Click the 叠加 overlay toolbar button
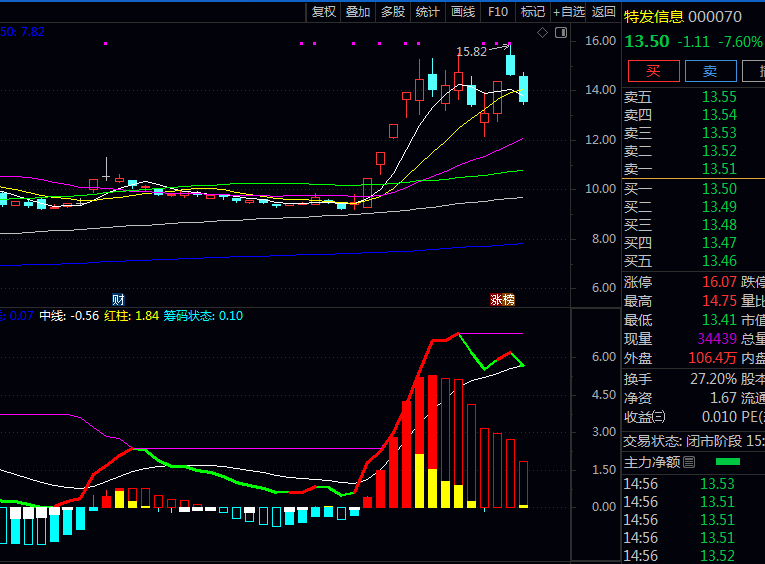Screen dimensions: 765x564 [358, 12]
